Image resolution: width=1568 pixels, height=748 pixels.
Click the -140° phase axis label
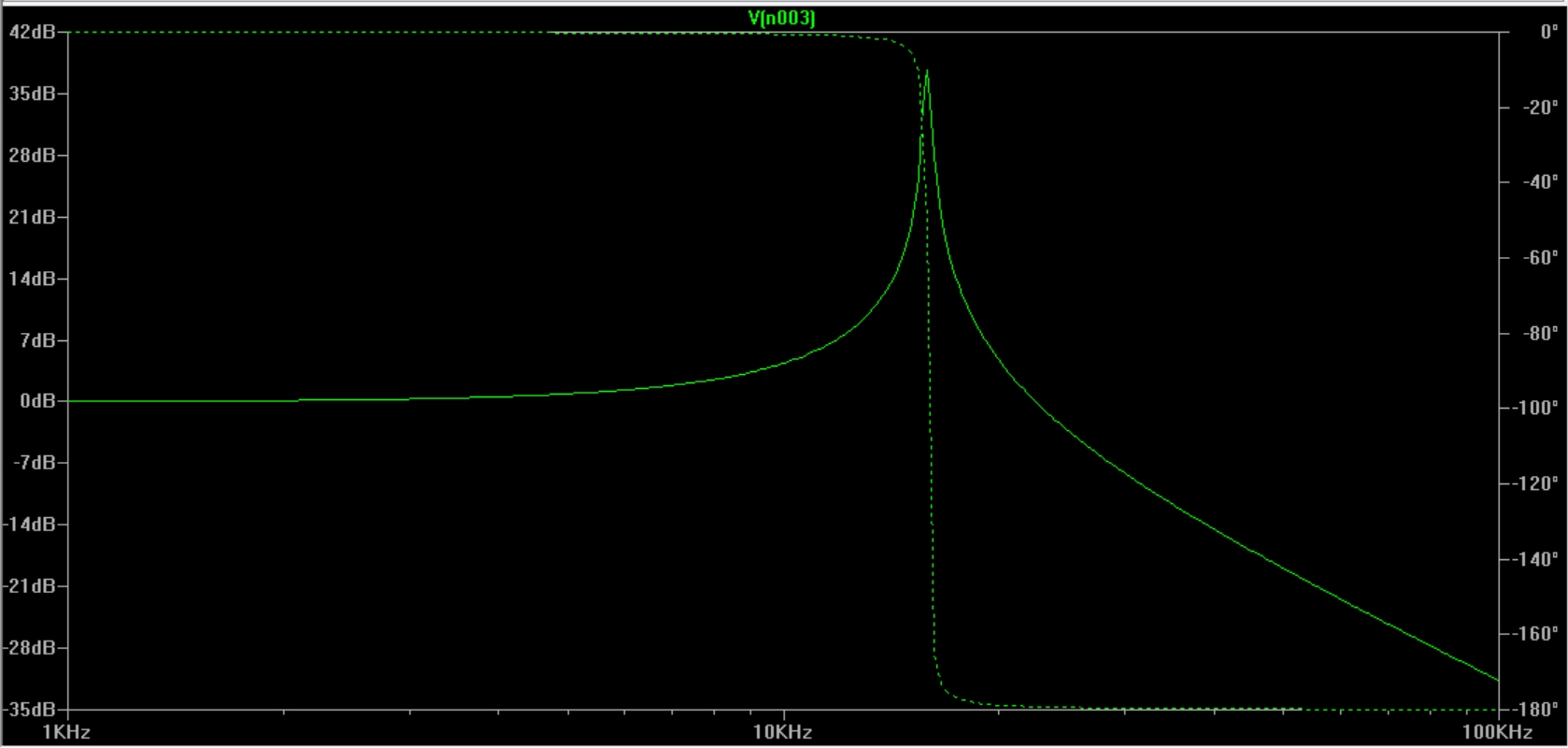tap(1535, 559)
